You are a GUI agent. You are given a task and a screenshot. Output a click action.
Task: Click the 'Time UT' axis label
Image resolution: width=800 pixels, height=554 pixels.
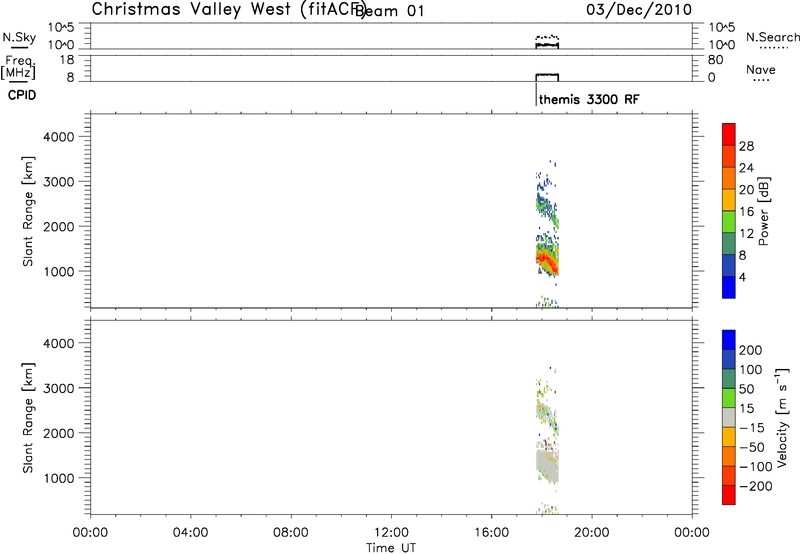391,548
